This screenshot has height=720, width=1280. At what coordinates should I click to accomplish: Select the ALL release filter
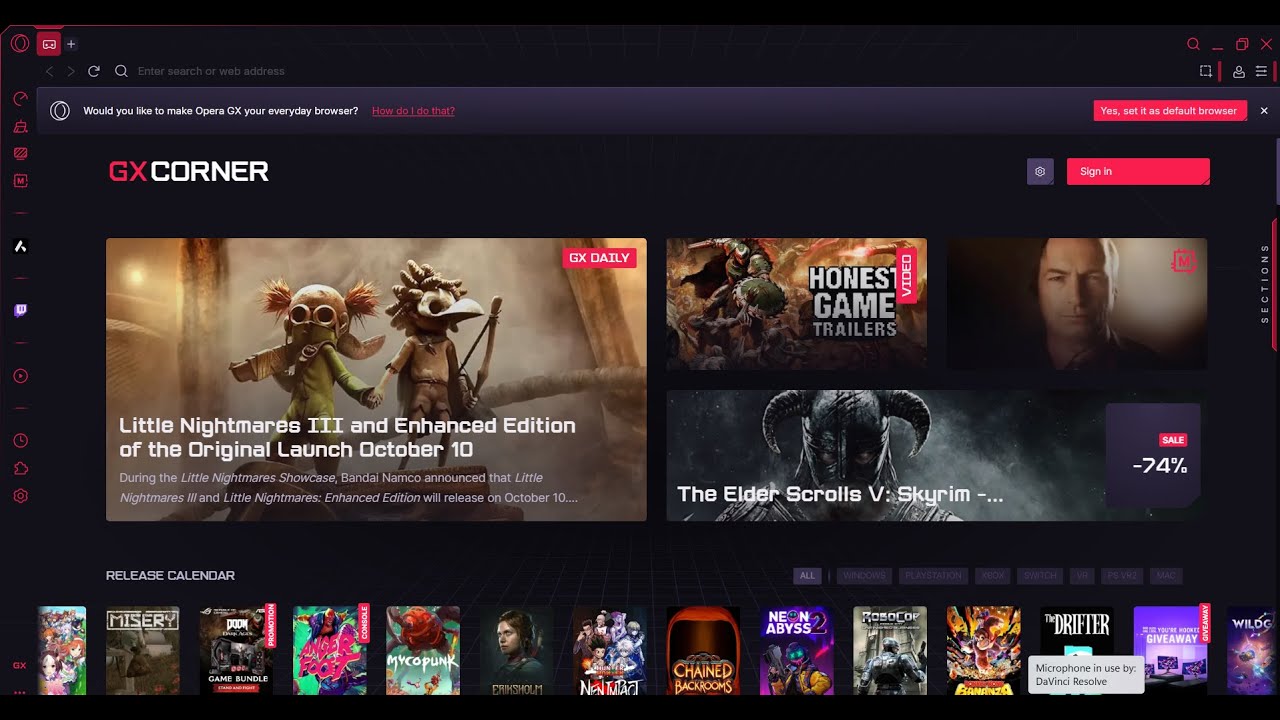click(x=808, y=576)
